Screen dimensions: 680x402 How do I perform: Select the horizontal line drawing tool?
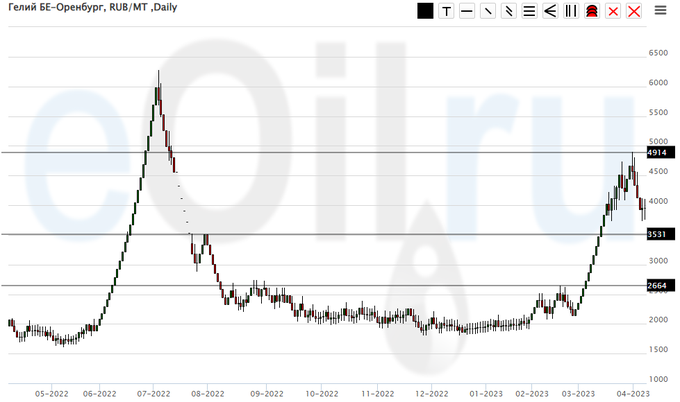pyautogui.click(x=467, y=11)
